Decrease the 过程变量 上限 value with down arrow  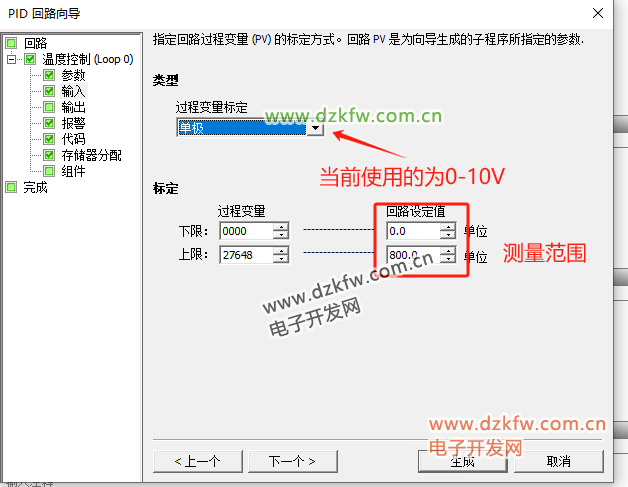(281, 260)
